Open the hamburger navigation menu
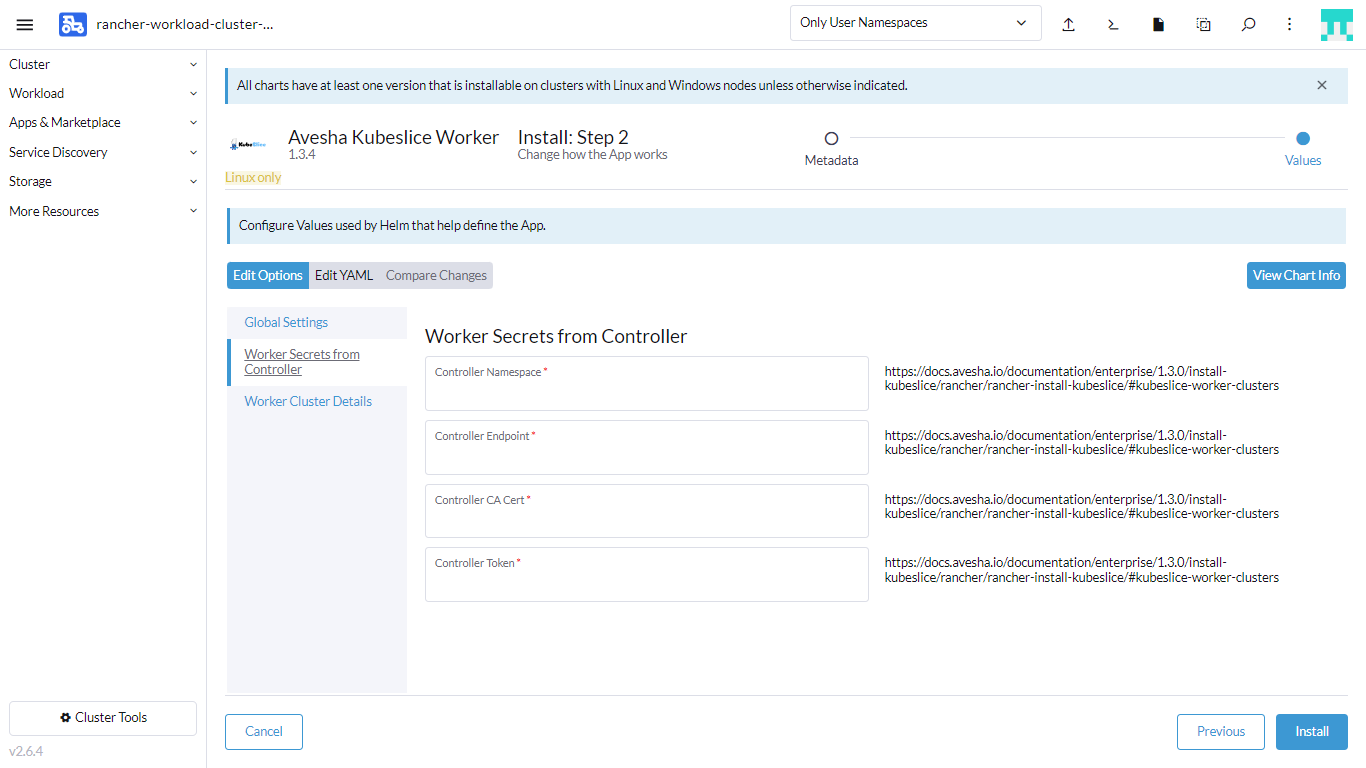 [25, 24]
